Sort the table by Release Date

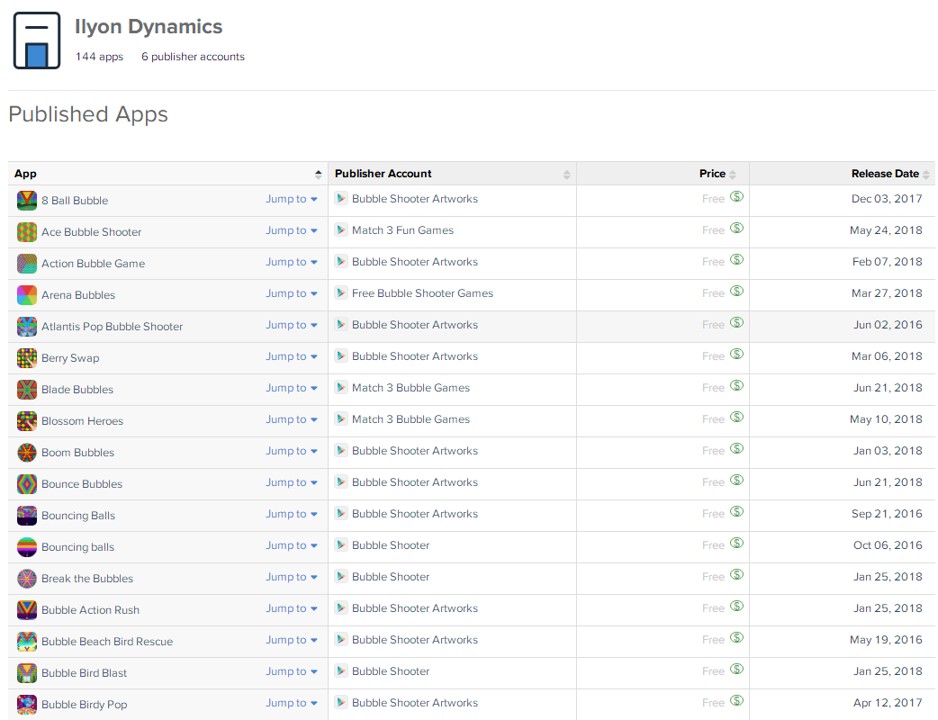(884, 174)
